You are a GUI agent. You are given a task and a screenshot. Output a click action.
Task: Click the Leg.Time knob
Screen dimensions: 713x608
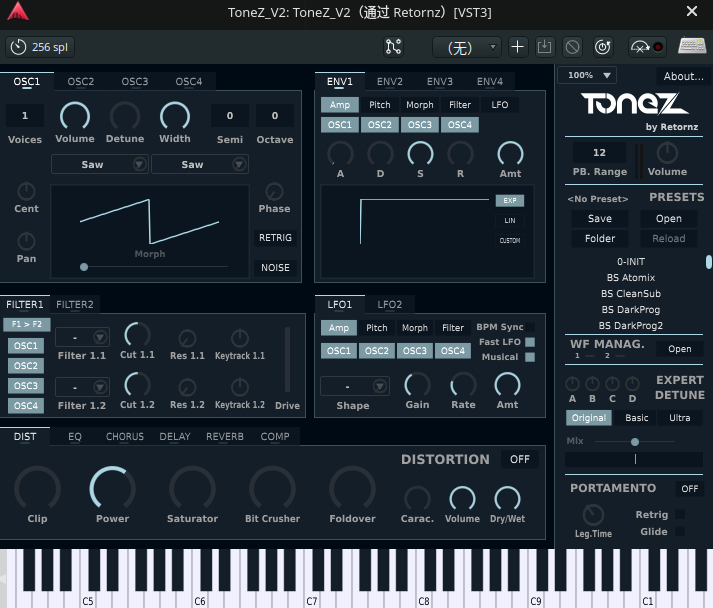coord(593,515)
